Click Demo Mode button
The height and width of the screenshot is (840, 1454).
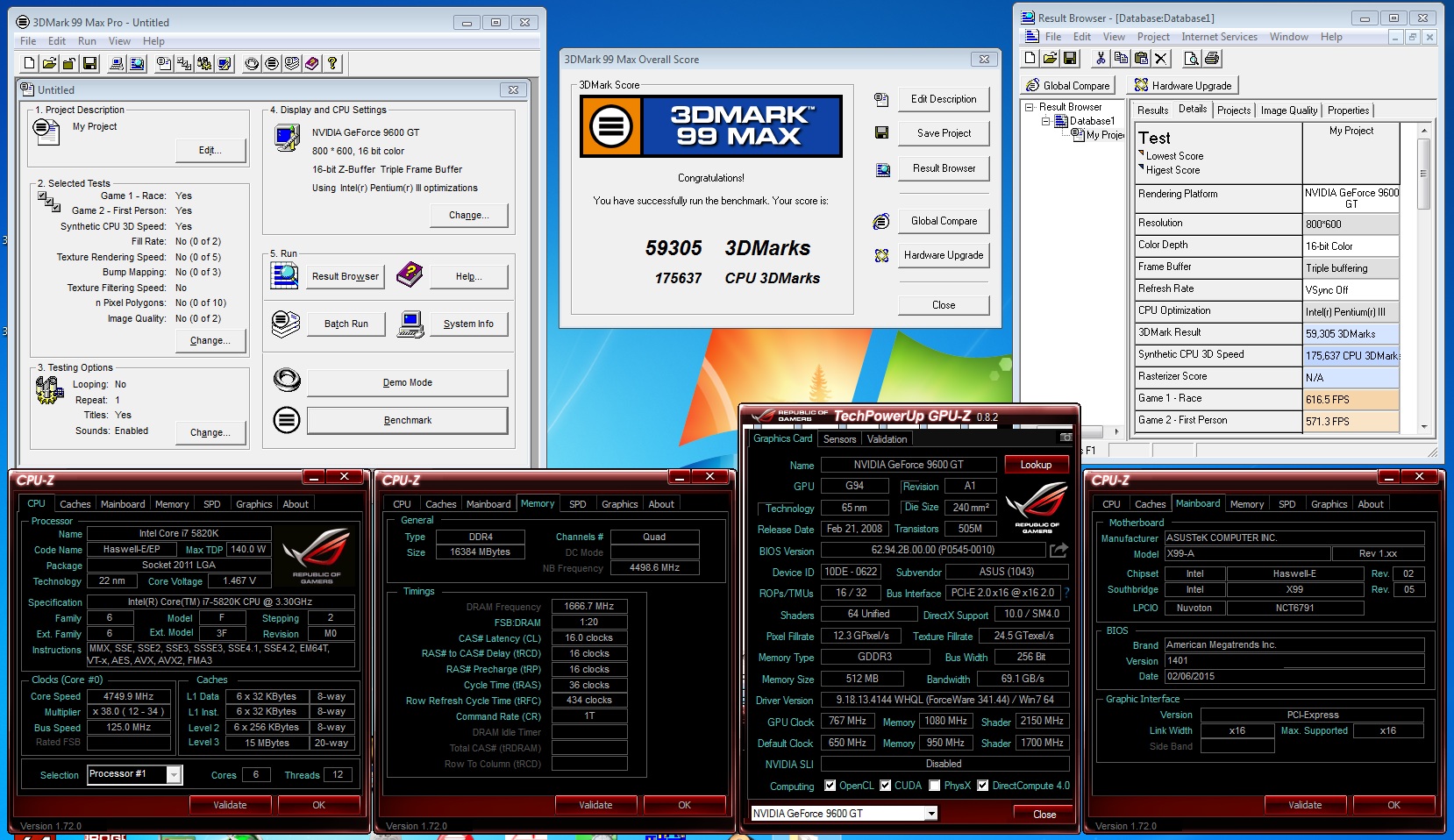(x=407, y=383)
